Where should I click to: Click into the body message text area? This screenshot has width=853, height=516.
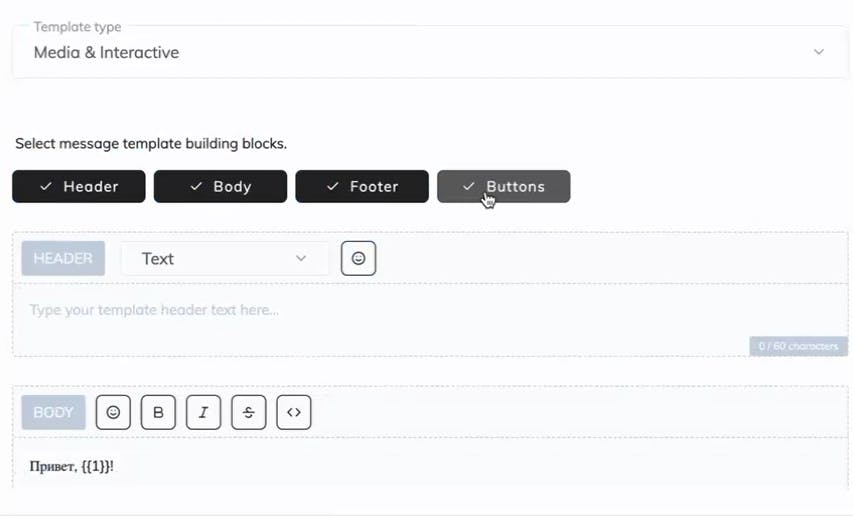click(x=400, y=466)
